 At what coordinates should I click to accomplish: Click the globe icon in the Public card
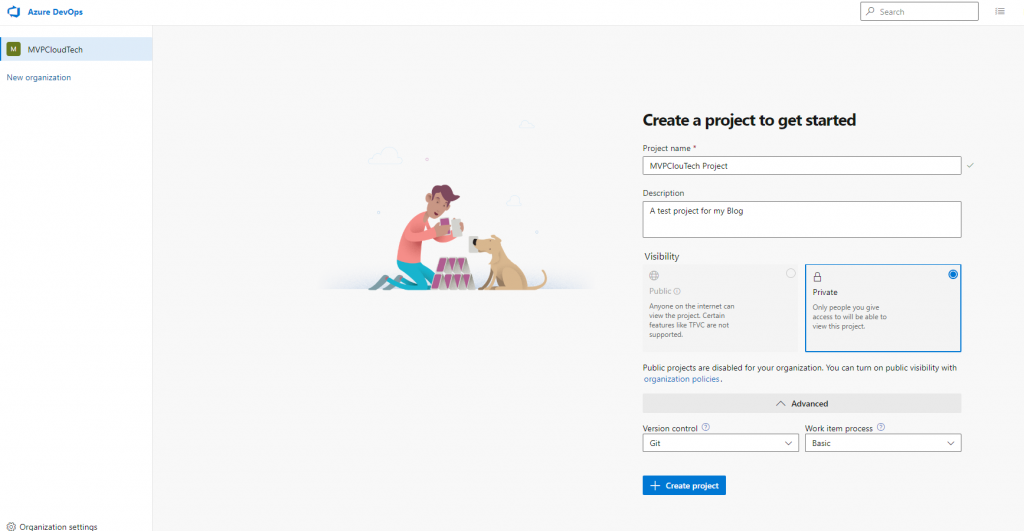(x=654, y=275)
